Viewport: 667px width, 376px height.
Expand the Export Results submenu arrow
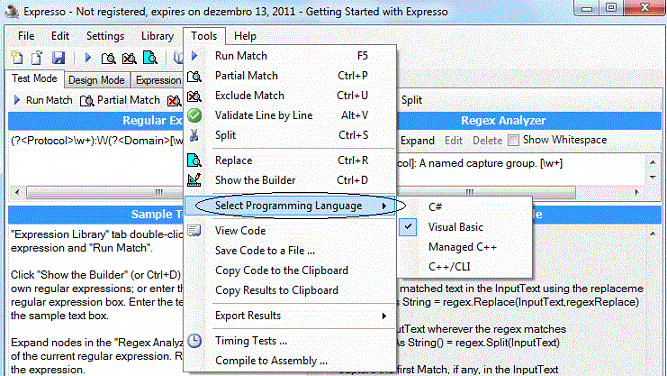click(x=384, y=316)
